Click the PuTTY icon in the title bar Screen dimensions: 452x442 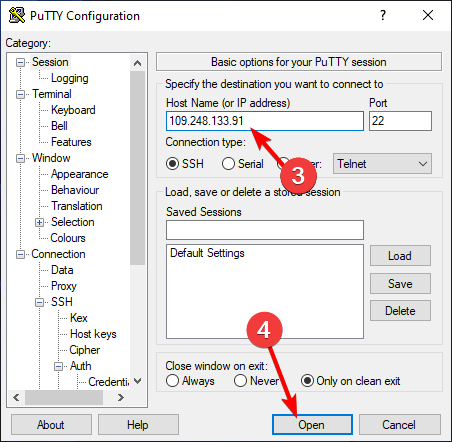pyautogui.click(x=17, y=15)
